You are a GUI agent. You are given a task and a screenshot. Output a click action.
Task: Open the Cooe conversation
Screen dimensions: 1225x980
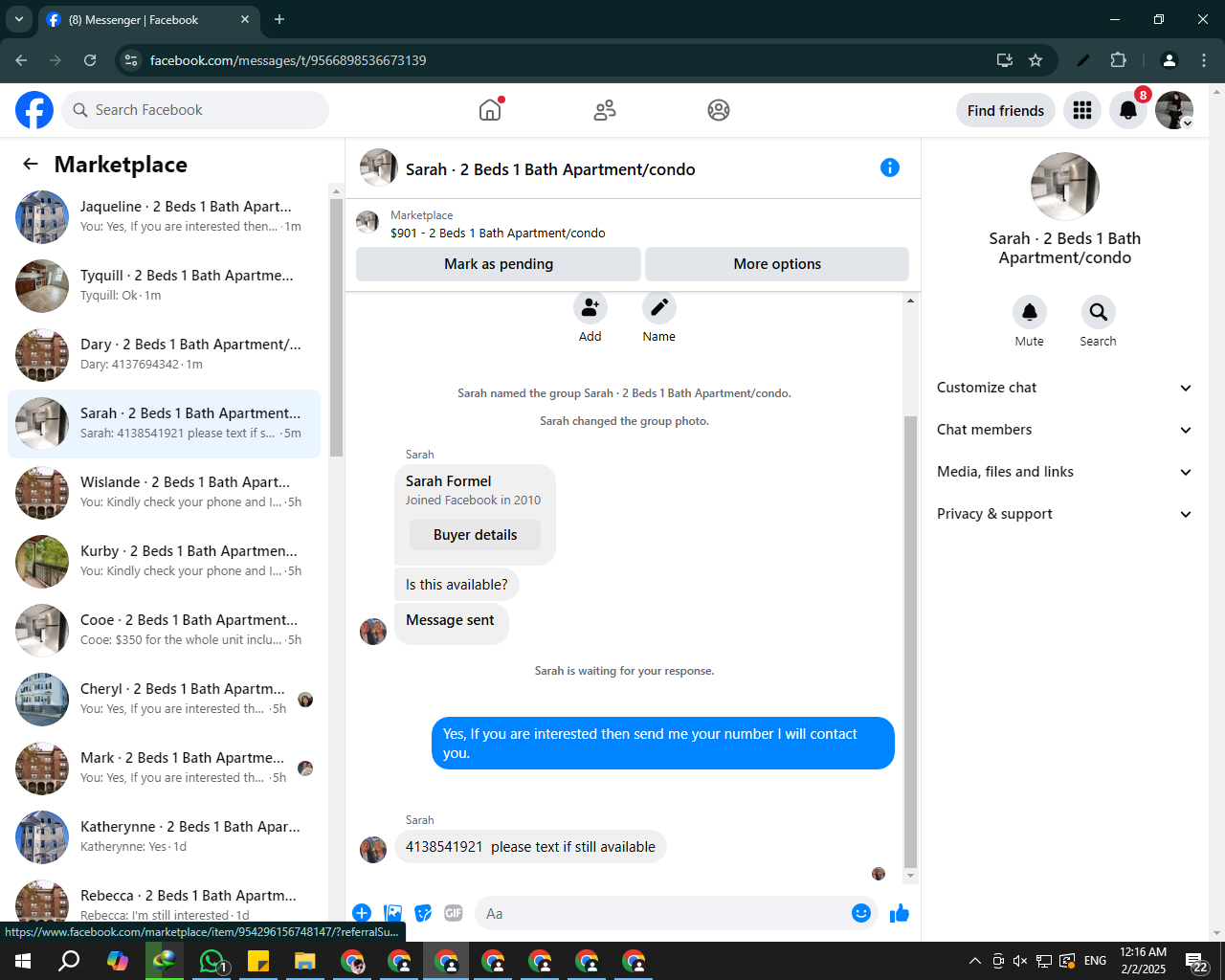tap(164, 630)
